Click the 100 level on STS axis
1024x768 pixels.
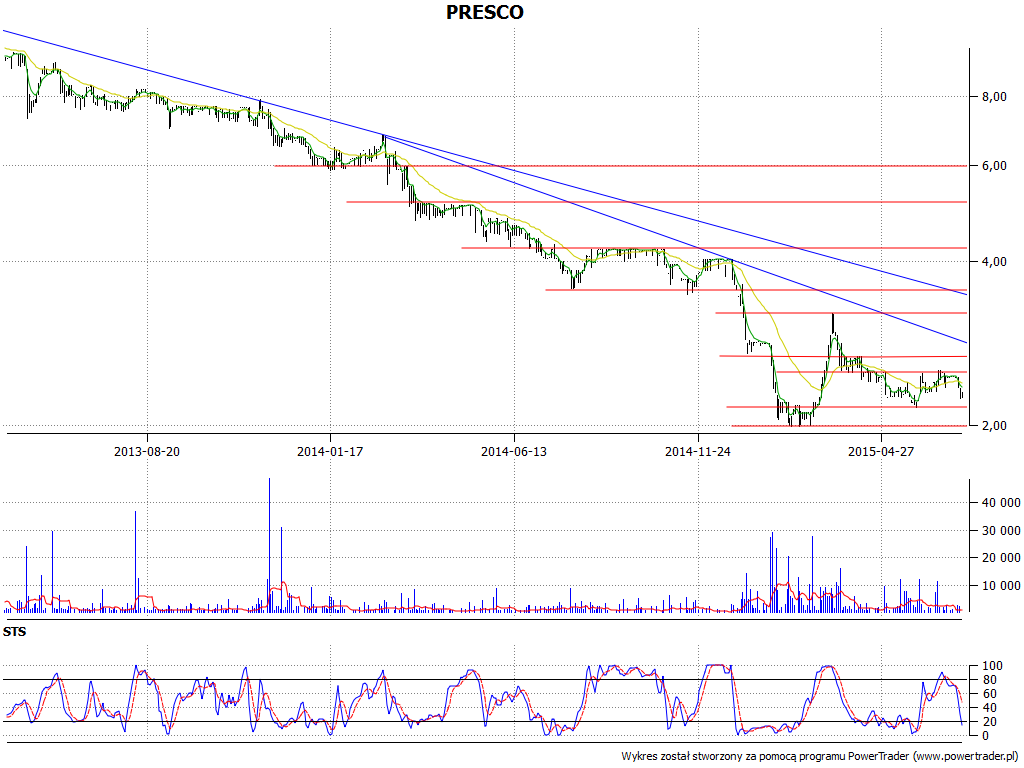992,666
